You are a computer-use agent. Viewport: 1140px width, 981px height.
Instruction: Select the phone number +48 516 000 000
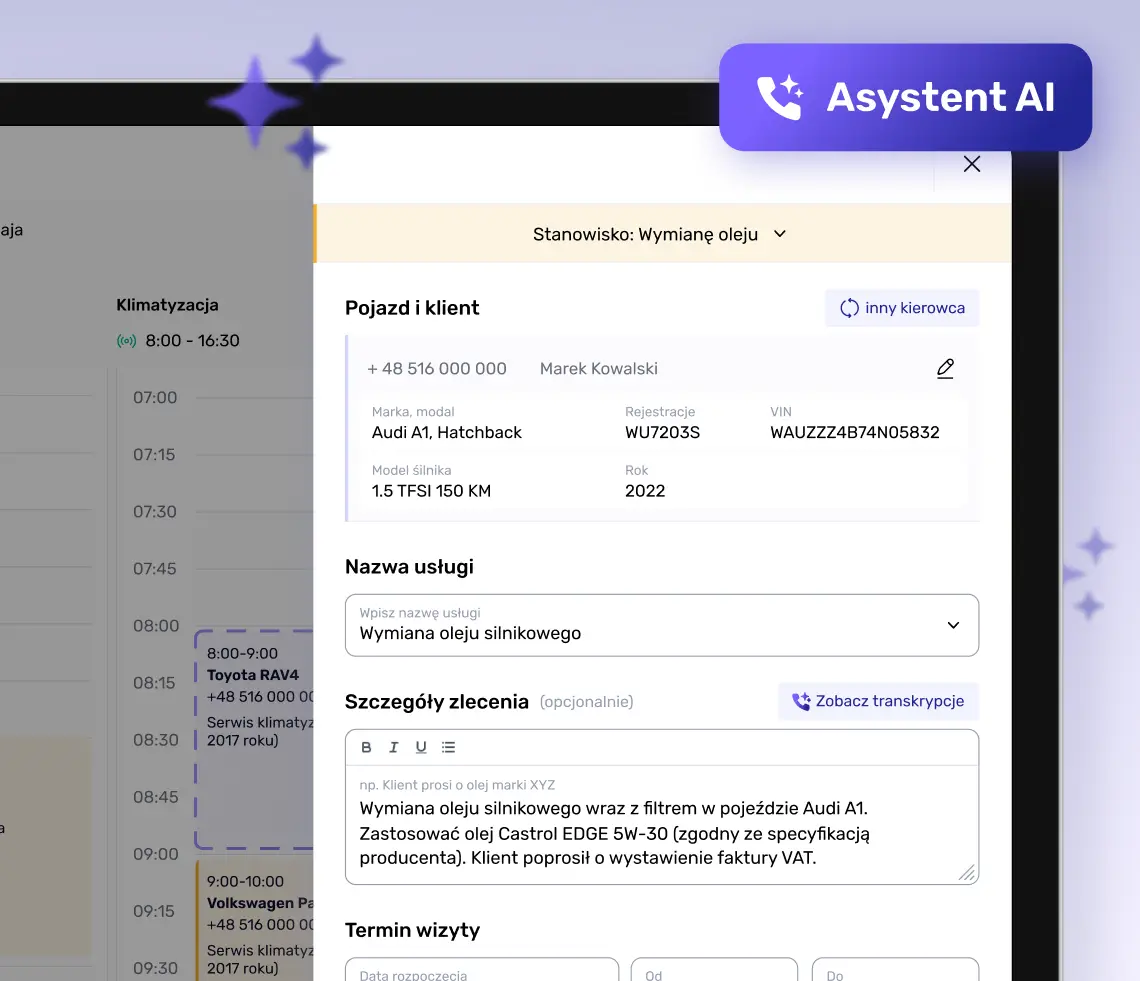(436, 369)
